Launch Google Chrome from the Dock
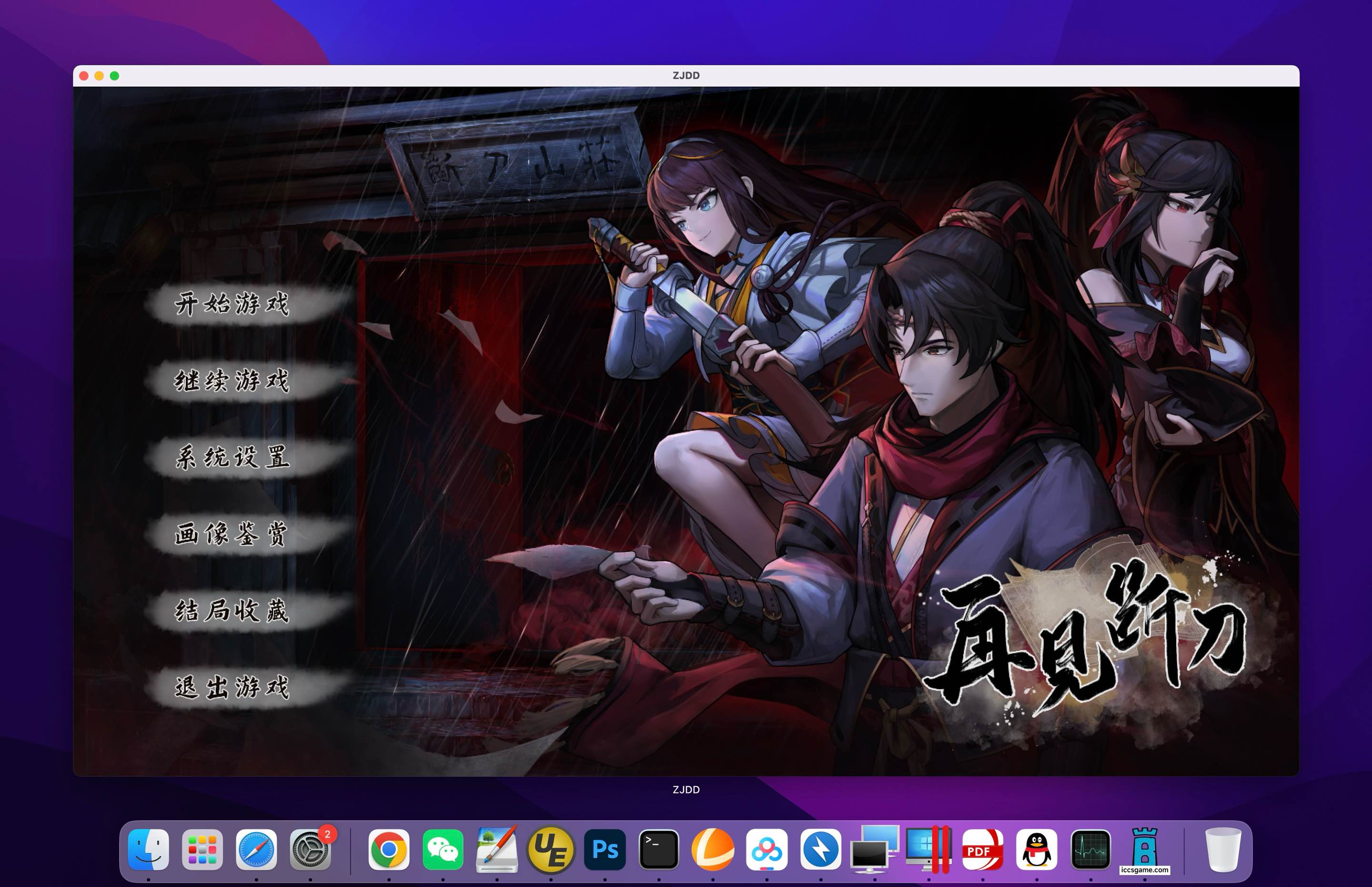The width and height of the screenshot is (1372, 887). point(389,849)
